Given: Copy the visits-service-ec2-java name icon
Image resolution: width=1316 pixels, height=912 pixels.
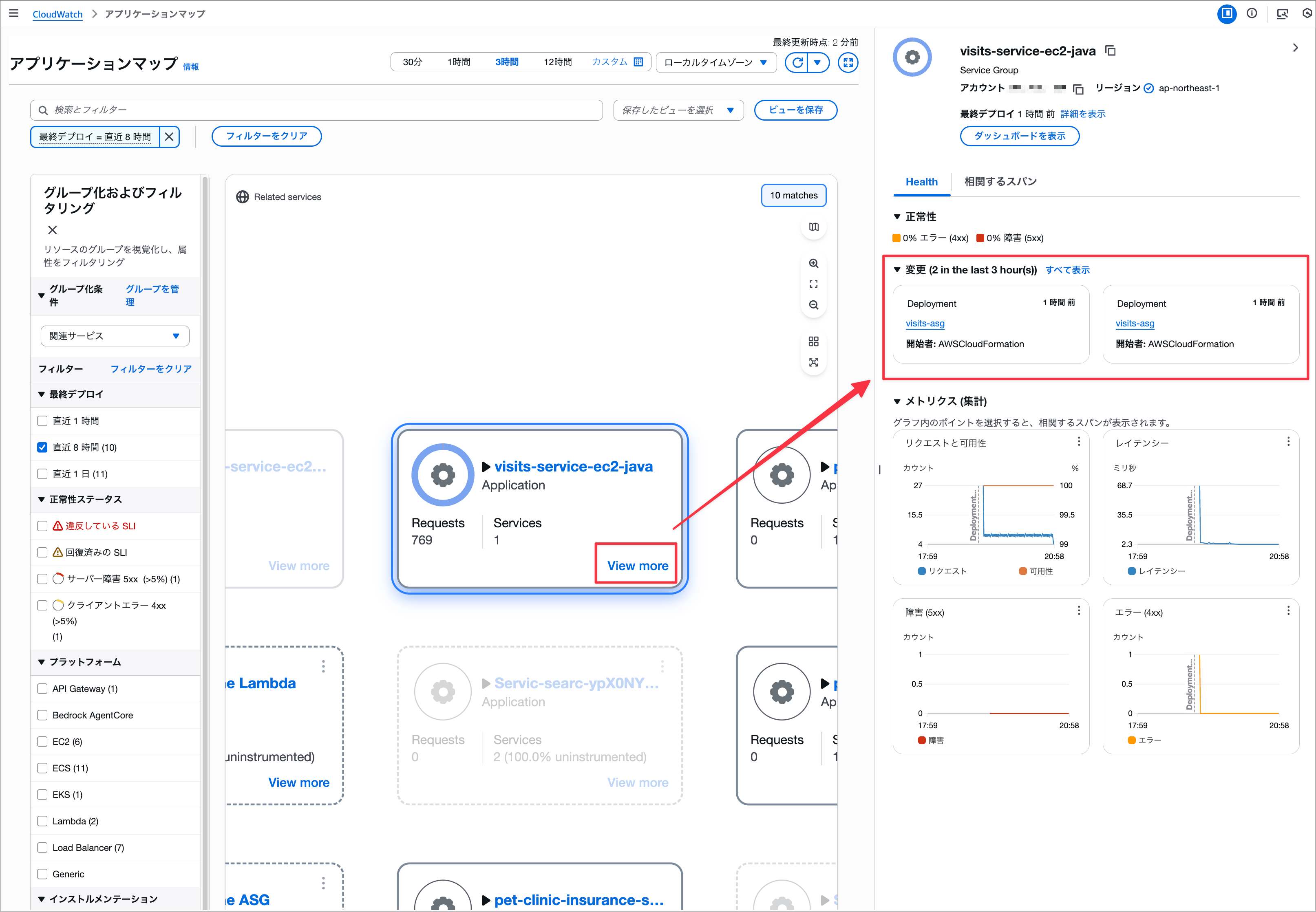Looking at the screenshot, I should coord(1110,51).
